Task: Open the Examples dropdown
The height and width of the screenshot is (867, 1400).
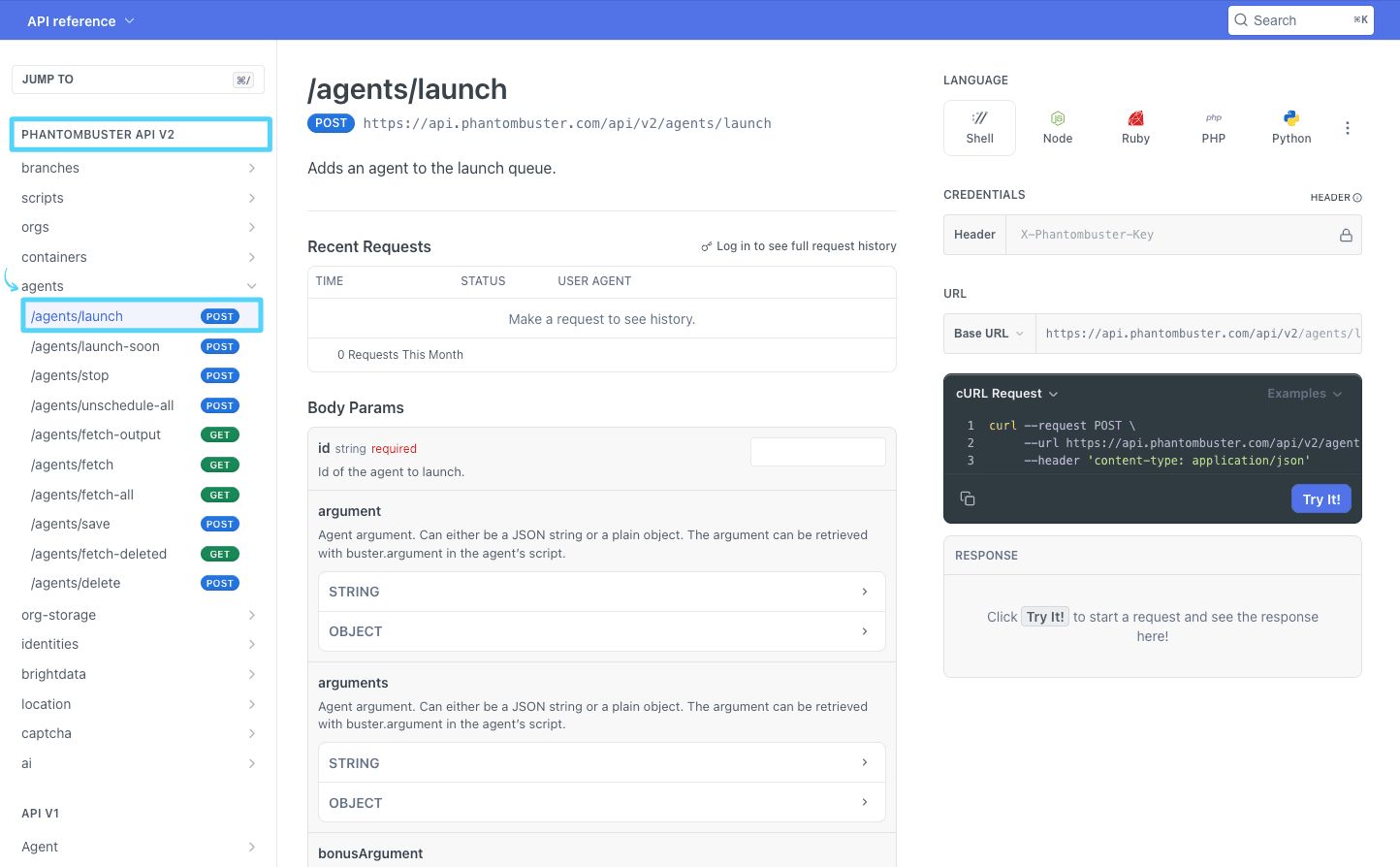Action: click(x=1305, y=394)
